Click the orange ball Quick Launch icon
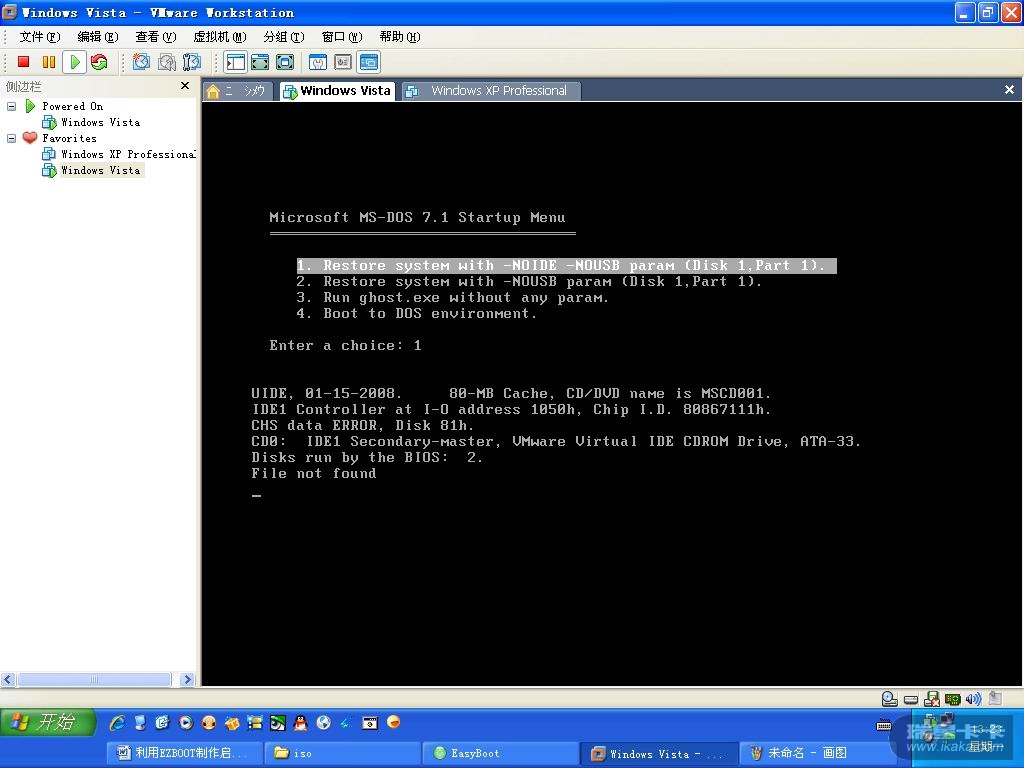This screenshot has width=1024, height=768. coord(393,722)
